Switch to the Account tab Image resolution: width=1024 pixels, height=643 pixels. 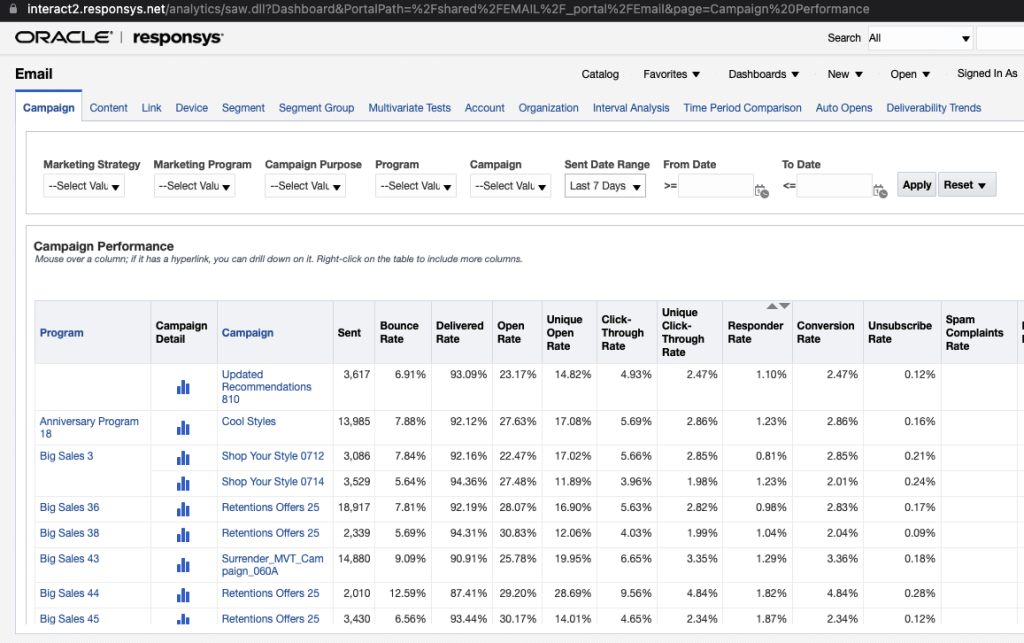click(485, 108)
